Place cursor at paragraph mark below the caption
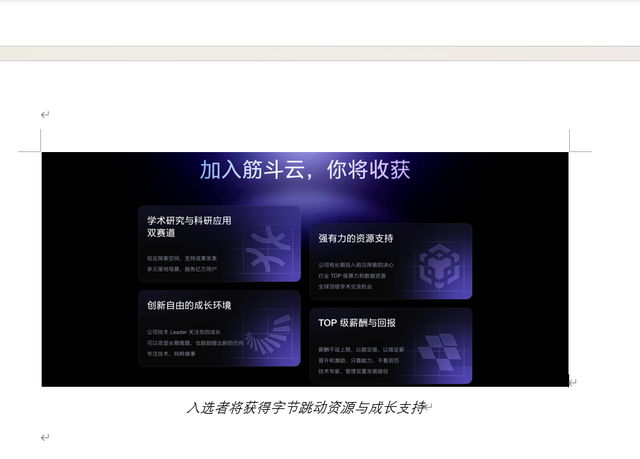640x459 pixels. (45, 438)
